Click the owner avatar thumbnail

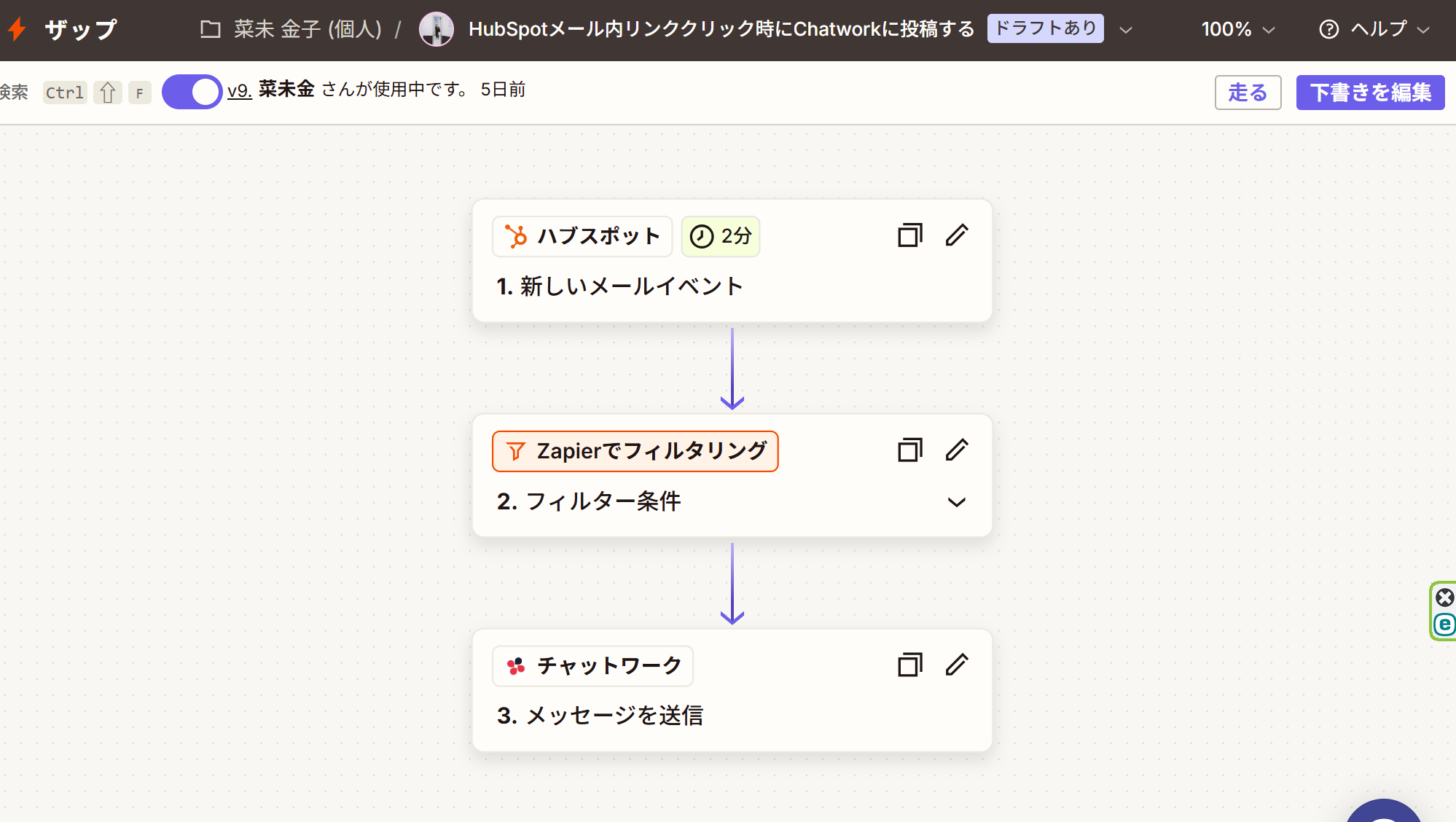436,29
